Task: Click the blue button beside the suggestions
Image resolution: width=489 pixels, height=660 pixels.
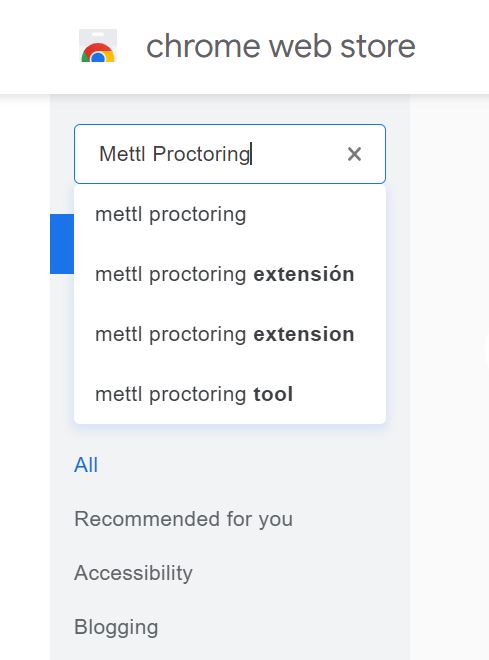Action: tap(62, 244)
